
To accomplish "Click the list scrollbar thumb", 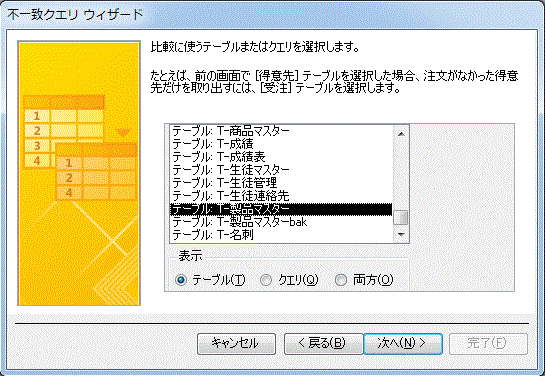I will pyautogui.click(x=401, y=218).
